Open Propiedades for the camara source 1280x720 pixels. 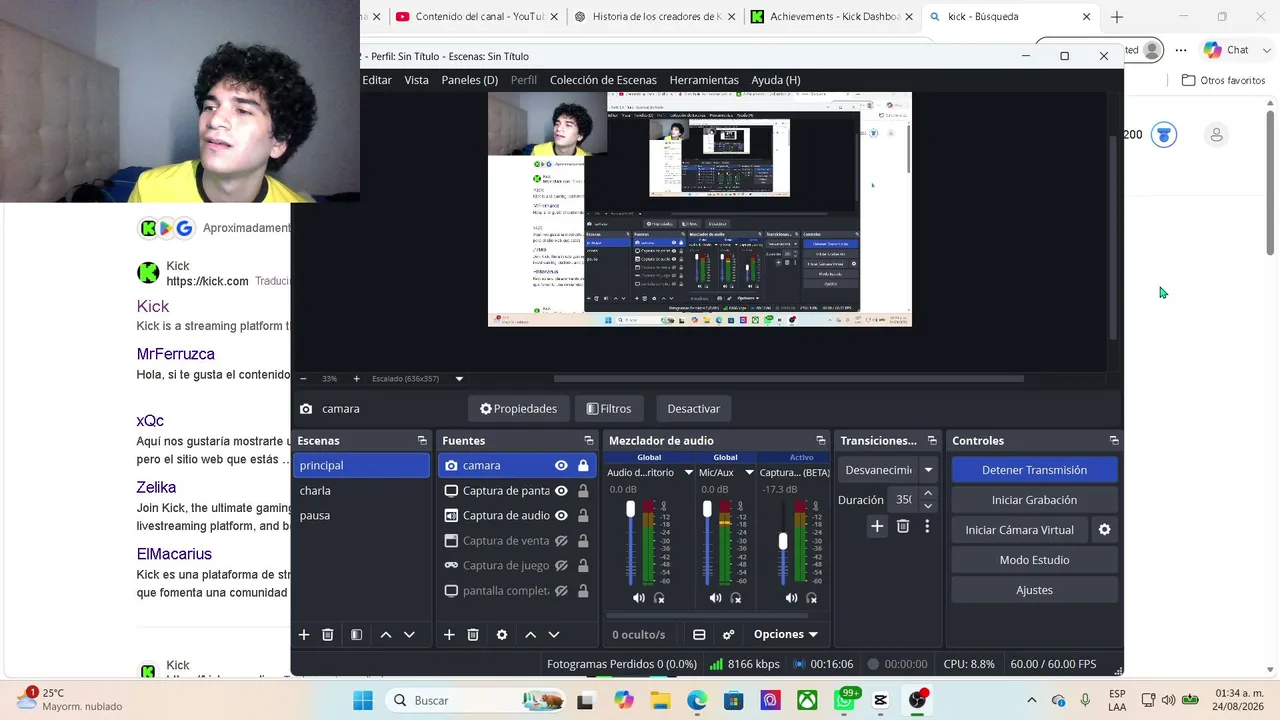coord(518,409)
